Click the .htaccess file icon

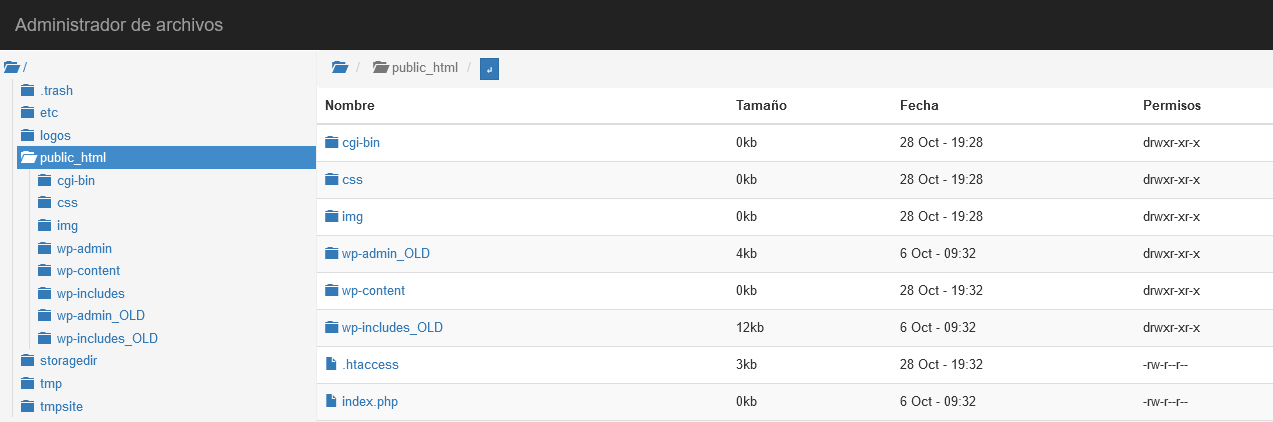[x=331, y=365]
